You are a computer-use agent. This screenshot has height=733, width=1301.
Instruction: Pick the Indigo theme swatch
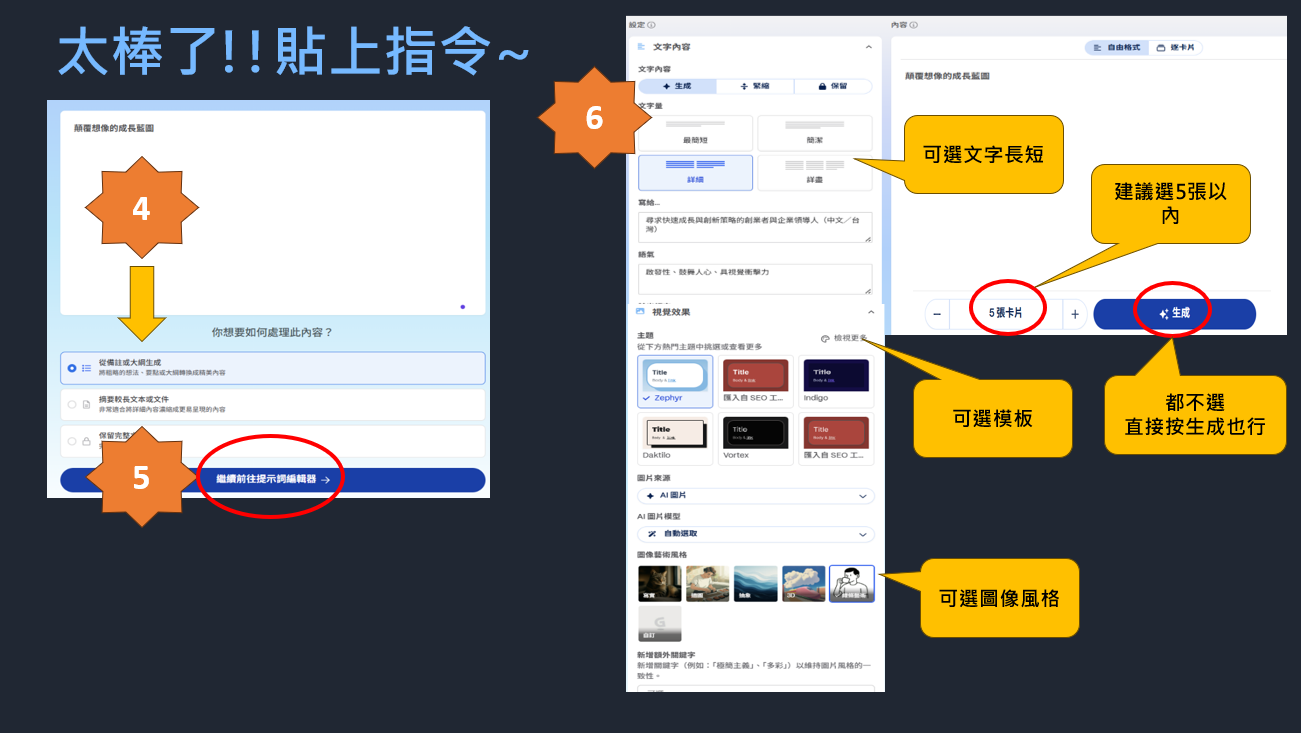point(836,380)
